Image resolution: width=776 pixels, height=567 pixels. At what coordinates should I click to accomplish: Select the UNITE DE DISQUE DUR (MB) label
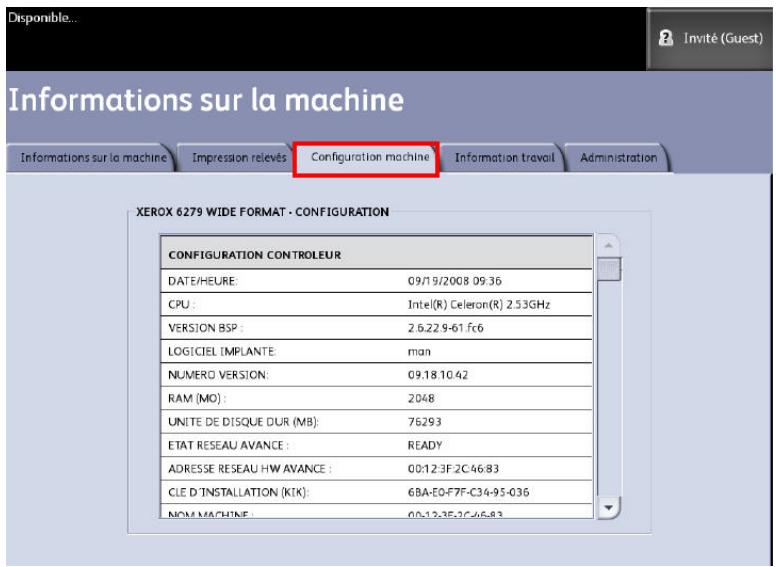click(x=243, y=422)
